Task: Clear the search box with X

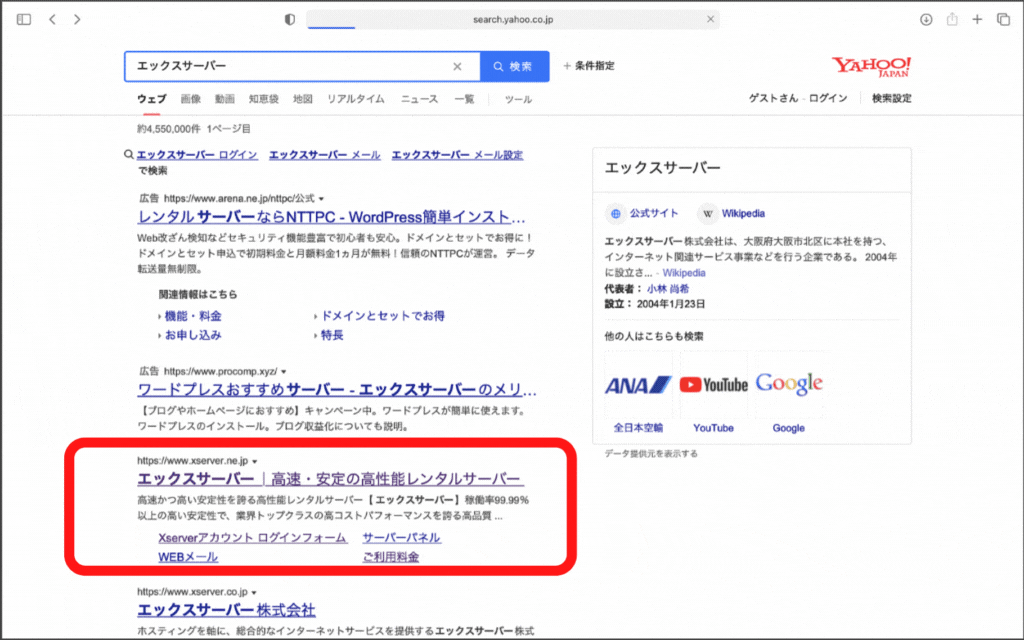Action: click(457, 67)
